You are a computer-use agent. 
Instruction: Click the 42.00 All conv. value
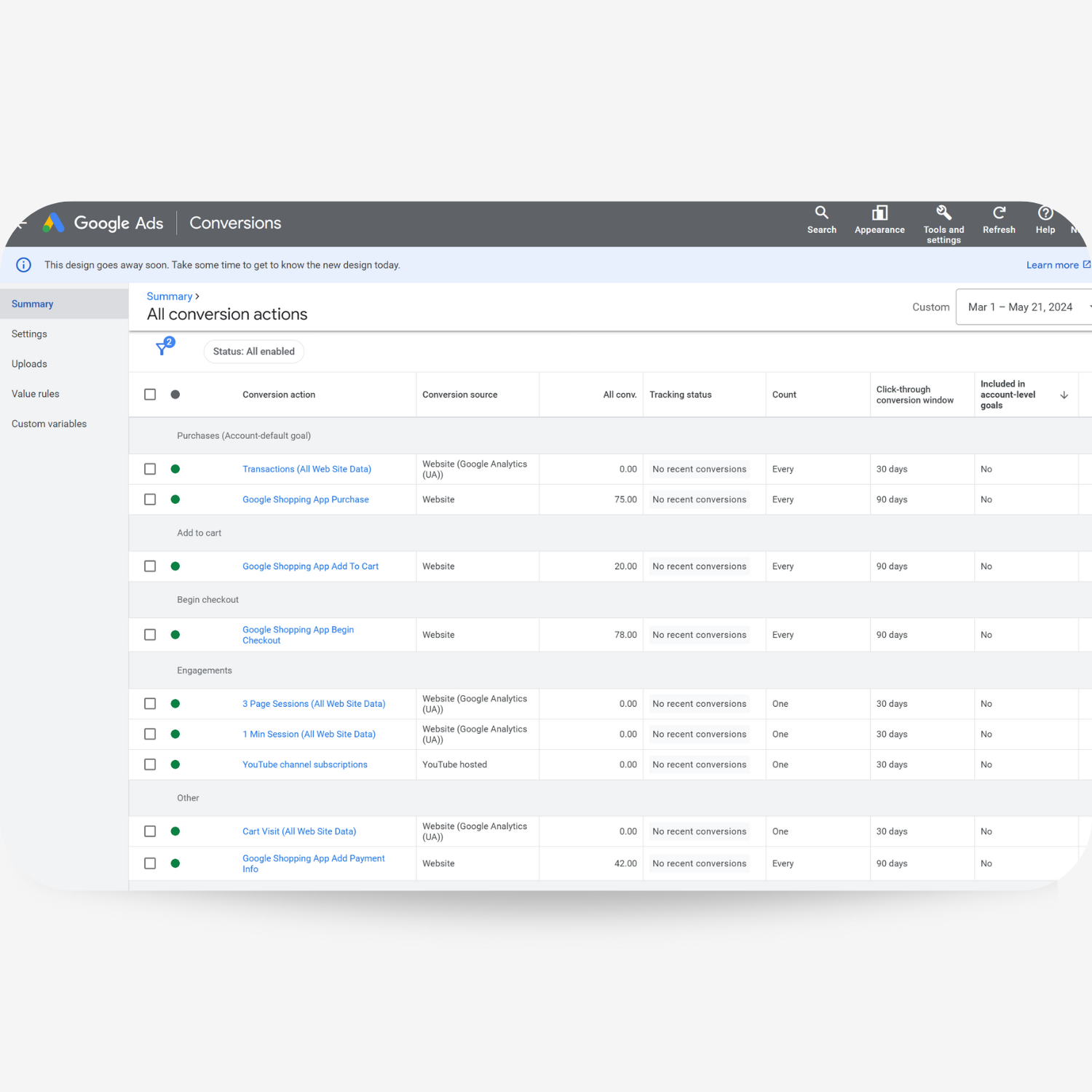[x=625, y=863]
